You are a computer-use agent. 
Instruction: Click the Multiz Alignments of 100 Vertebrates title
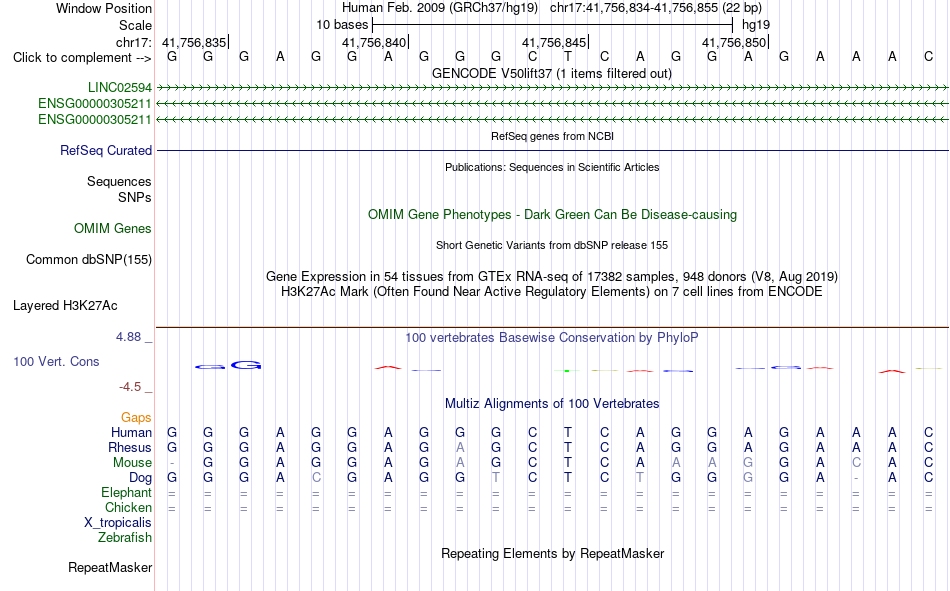tap(552, 404)
